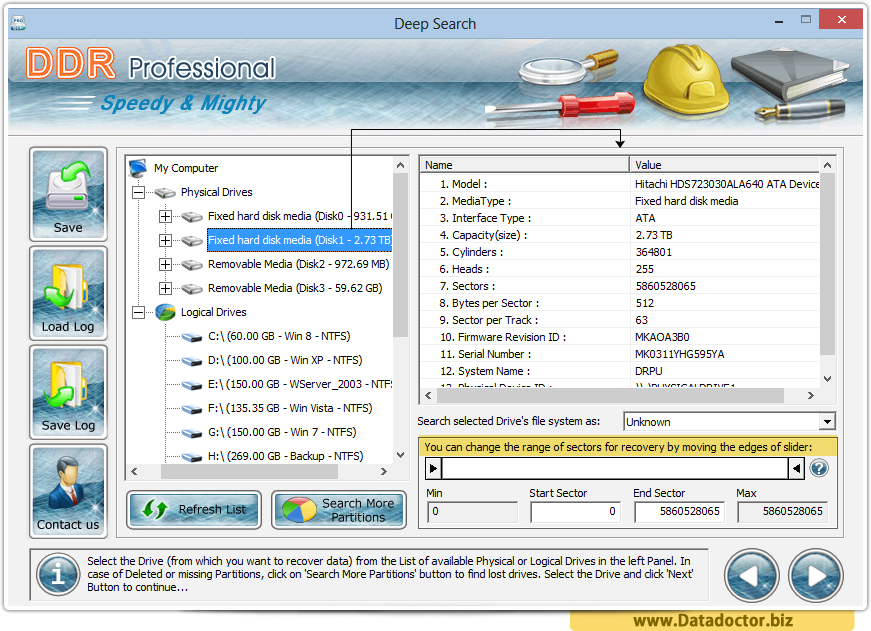This screenshot has width=871, height=631.
Task: Click the H:\ Backup drive icon
Action: tap(192, 457)
